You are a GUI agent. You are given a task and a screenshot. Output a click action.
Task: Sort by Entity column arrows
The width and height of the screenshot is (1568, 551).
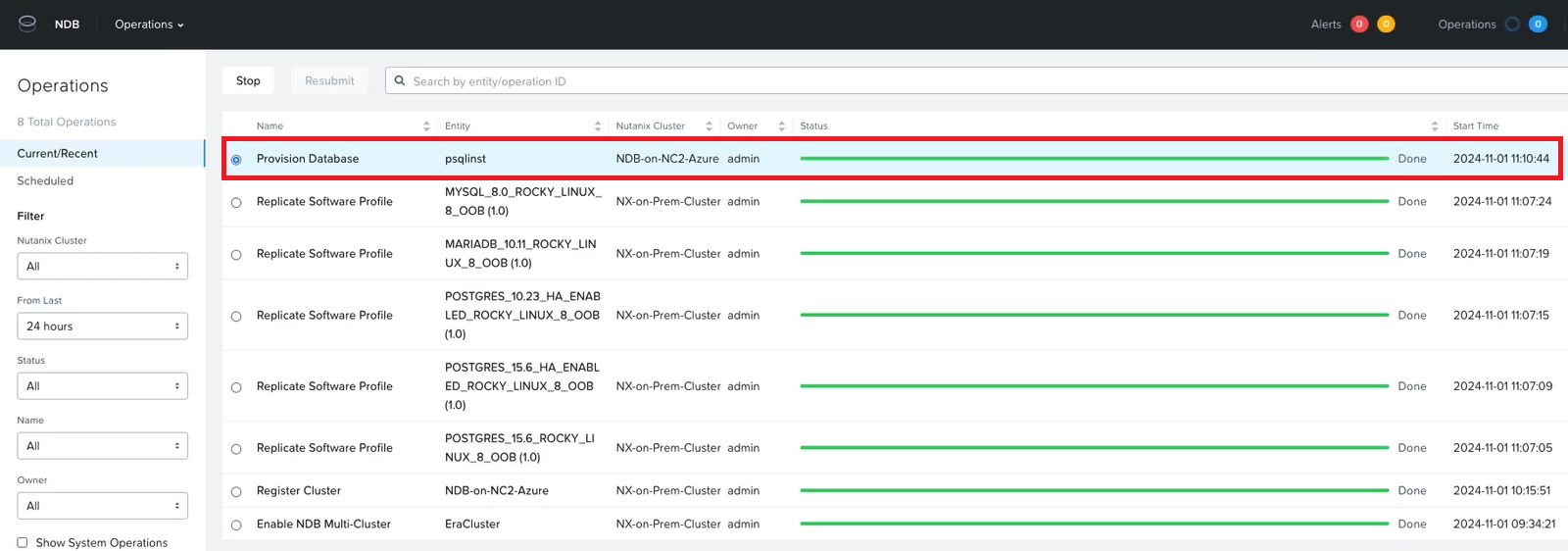pos(598,125)
